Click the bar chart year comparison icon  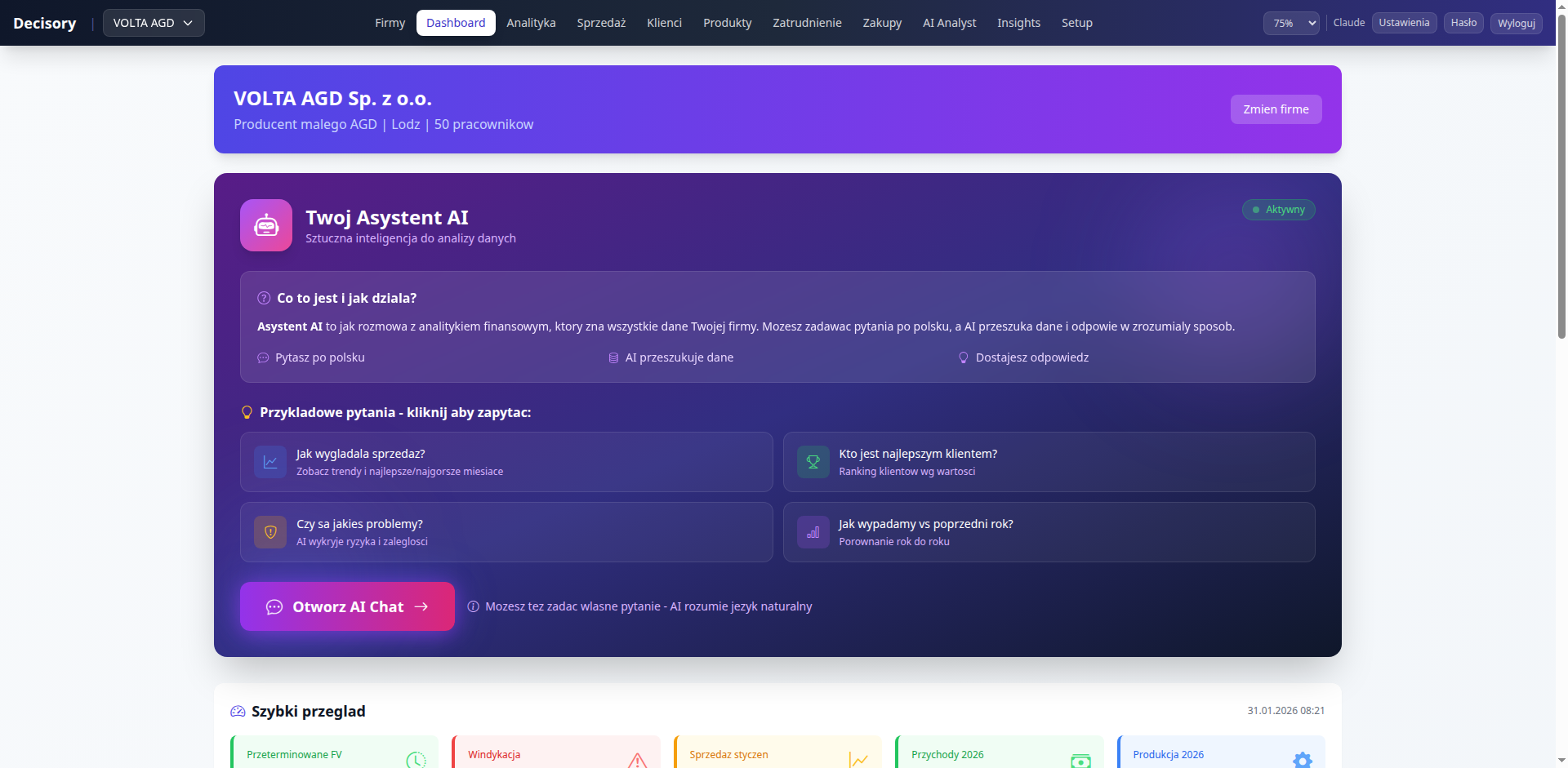(x=813, y=532)
